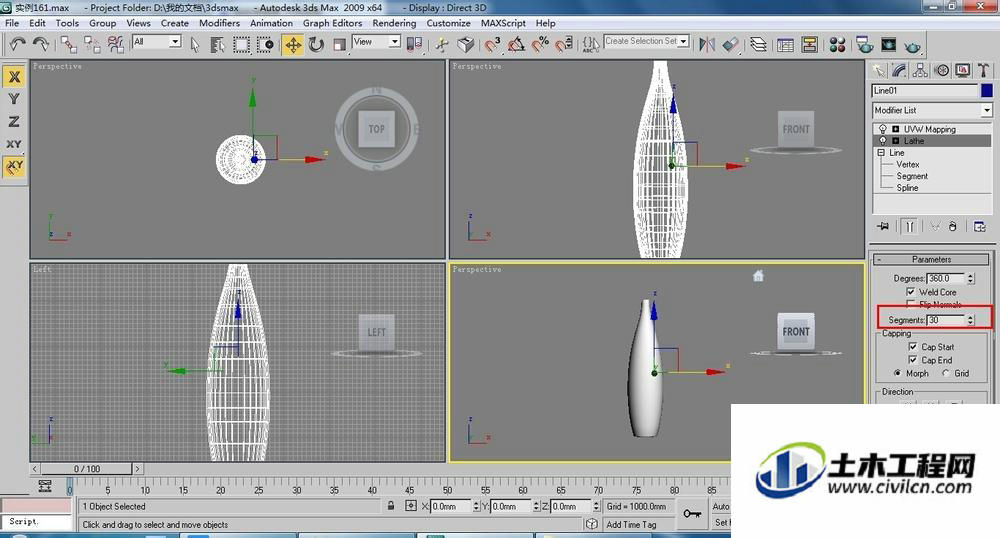Screen dimensions: 1000x538
Task: Activate the Select and Move tool
Action: [x=293, y=45]
